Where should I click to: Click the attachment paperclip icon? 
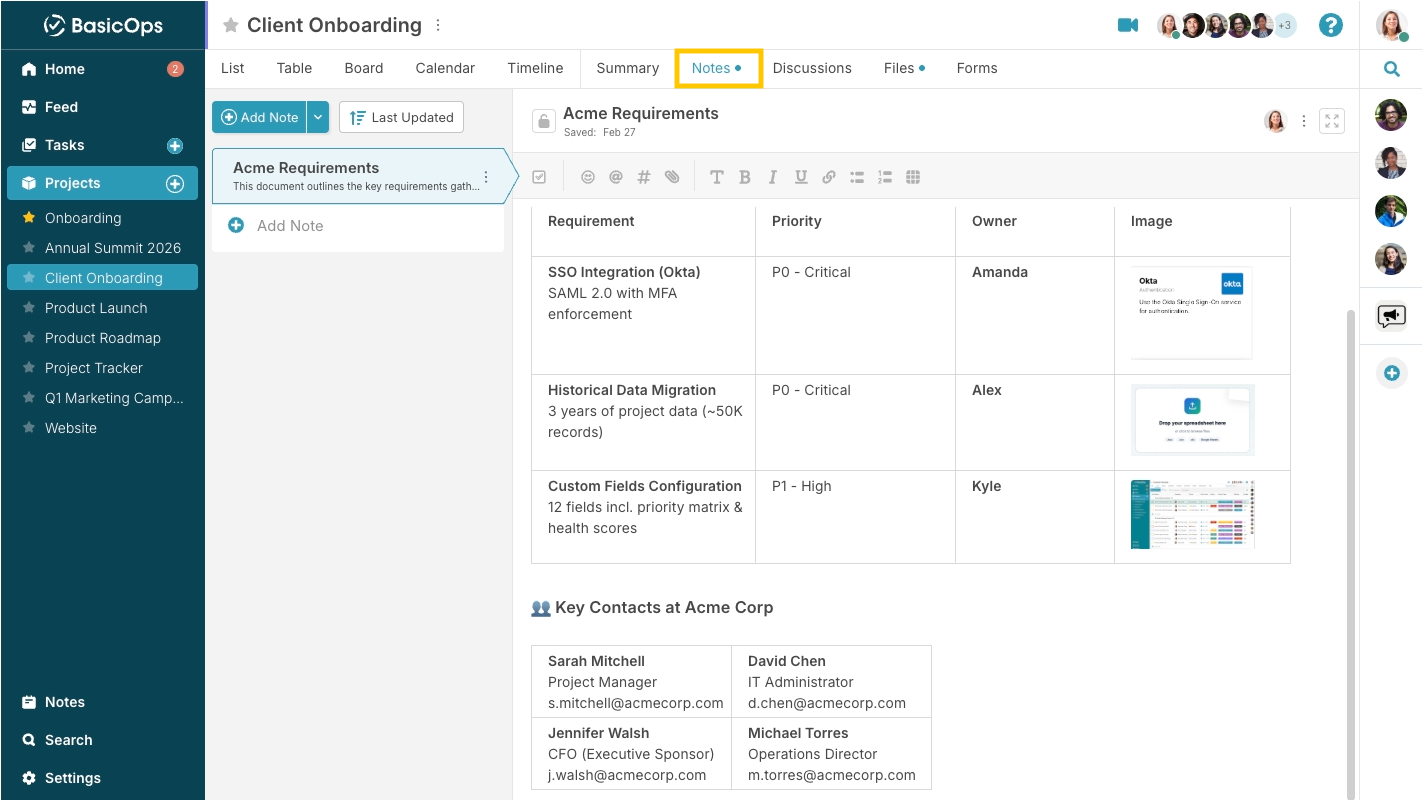pos(672,177)
